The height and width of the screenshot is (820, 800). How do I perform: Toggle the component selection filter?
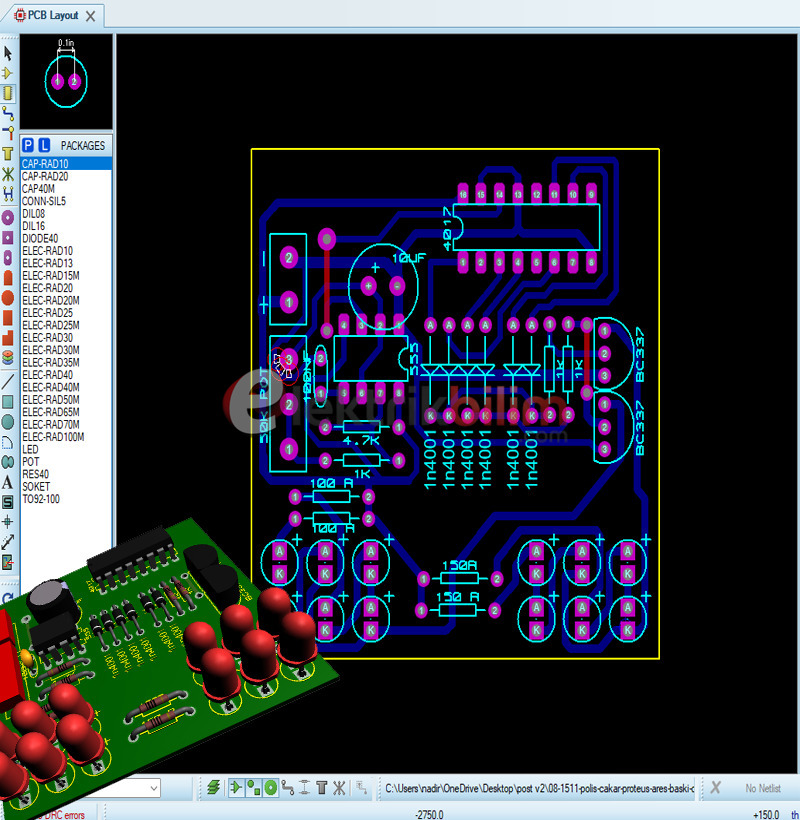point(236,788)
